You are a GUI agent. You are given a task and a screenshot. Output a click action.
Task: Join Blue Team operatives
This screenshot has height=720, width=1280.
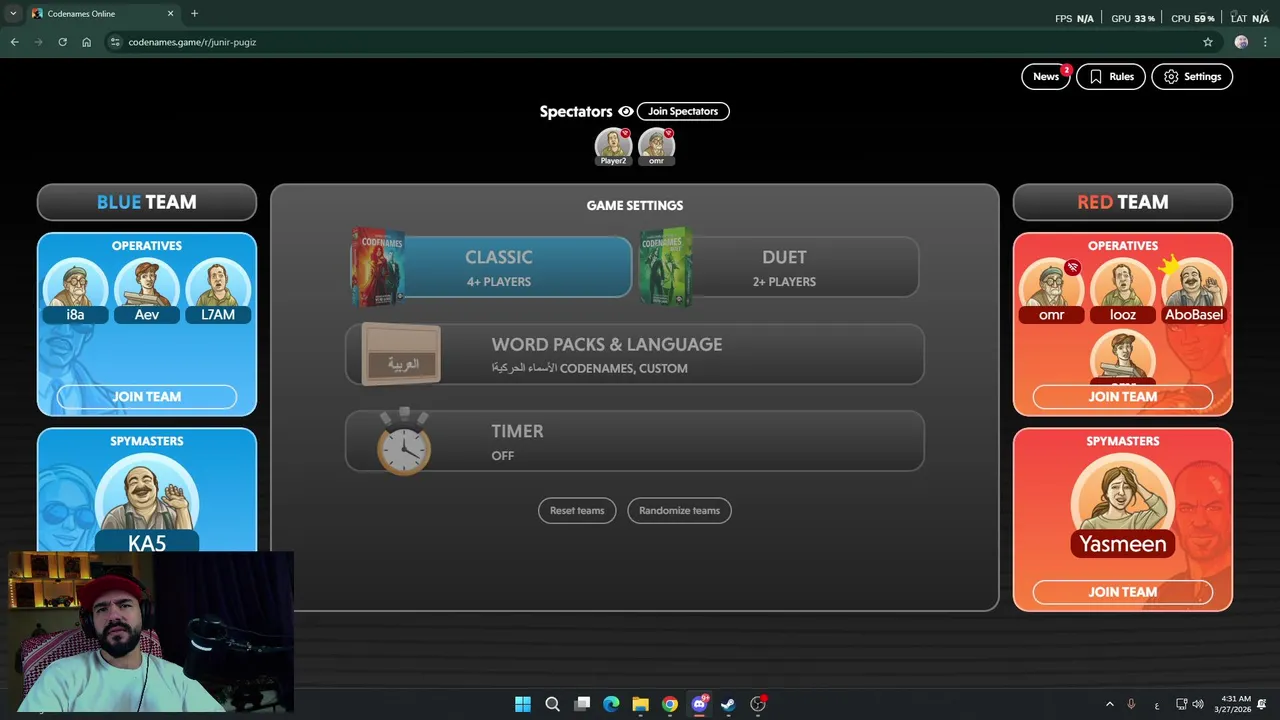(147, 397)
